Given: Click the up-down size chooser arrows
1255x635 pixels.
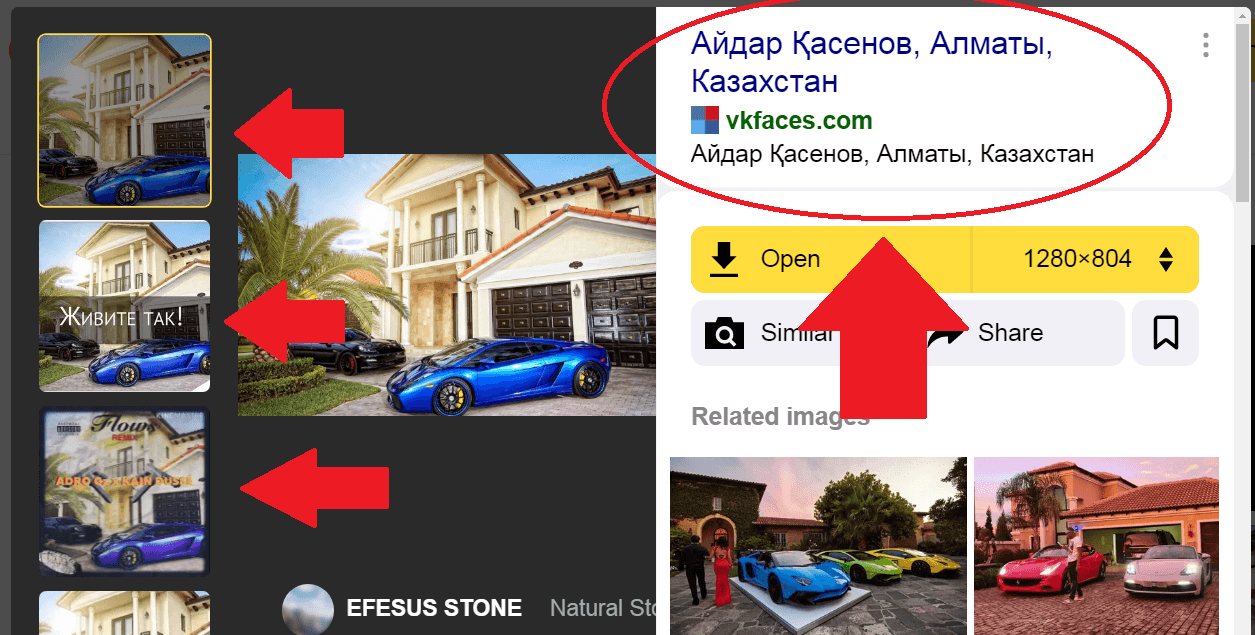Looking at the screenshot, I should pos(1165,260).
